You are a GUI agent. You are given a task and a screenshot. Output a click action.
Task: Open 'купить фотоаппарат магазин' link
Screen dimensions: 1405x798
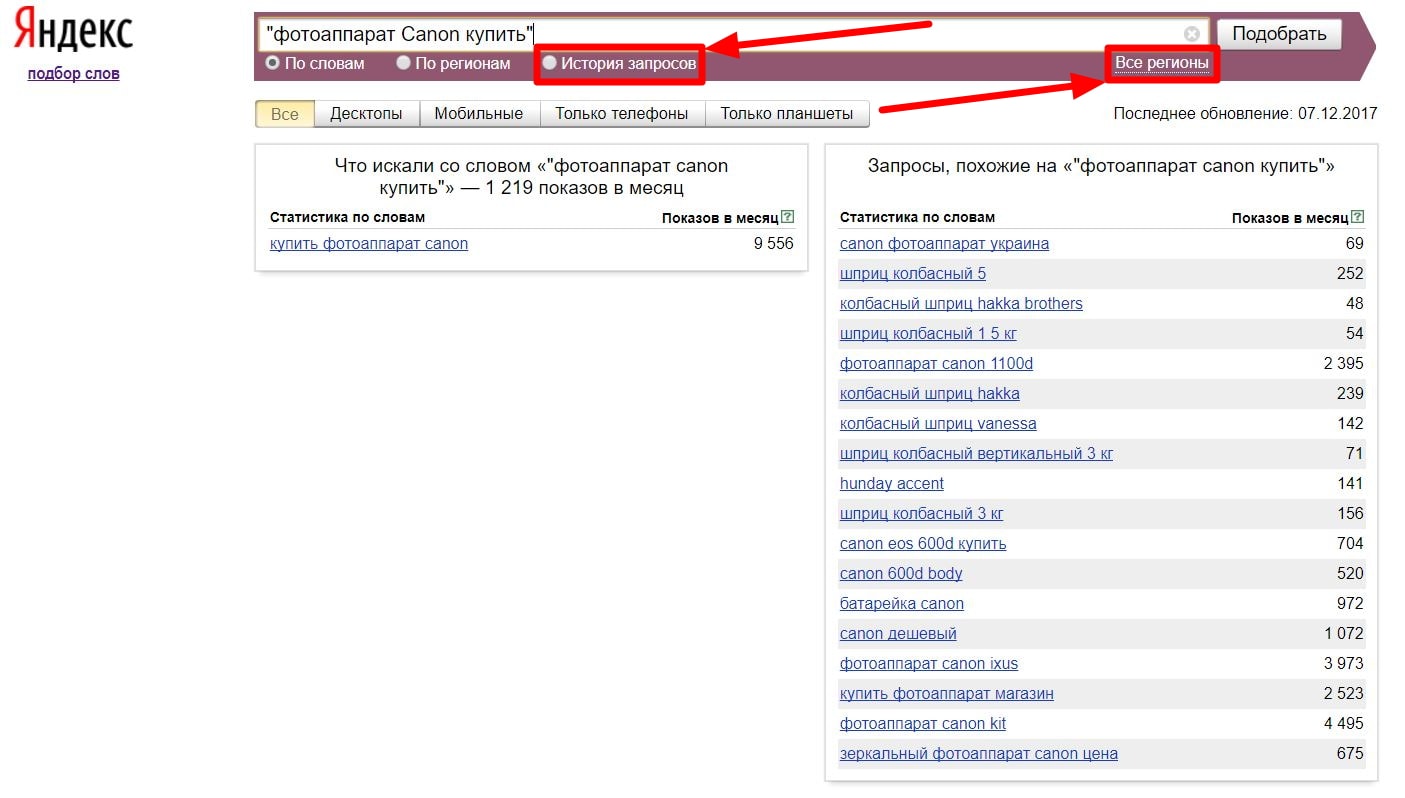947,694
